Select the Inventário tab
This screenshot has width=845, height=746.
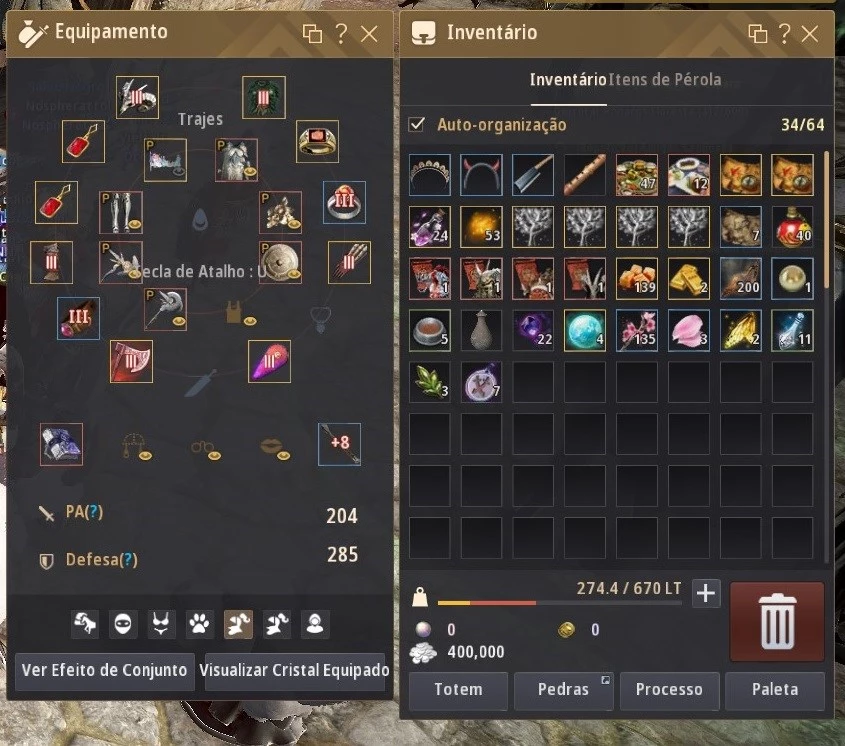pos(568,80)
